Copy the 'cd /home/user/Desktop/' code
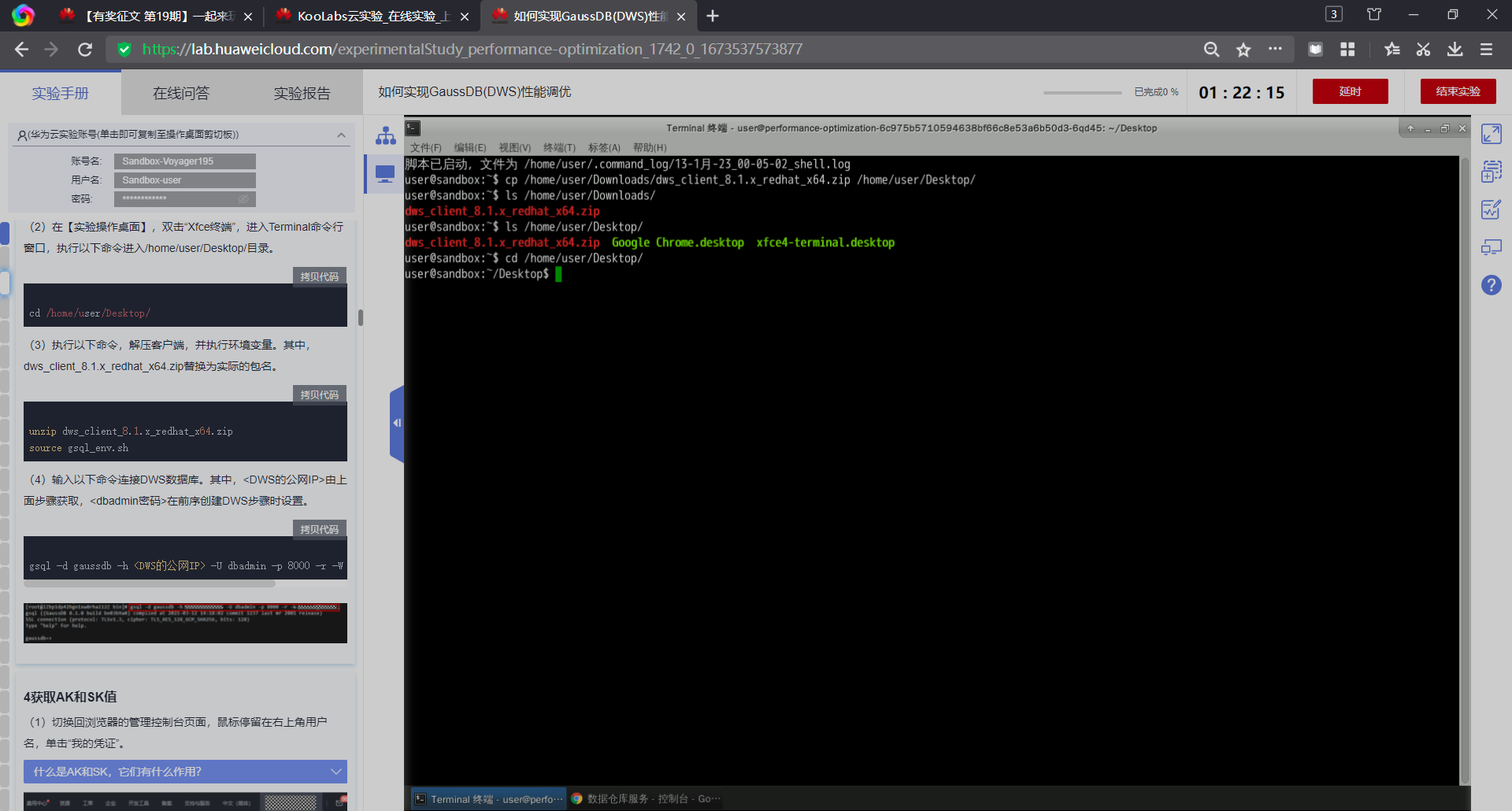 coord(320,276)
